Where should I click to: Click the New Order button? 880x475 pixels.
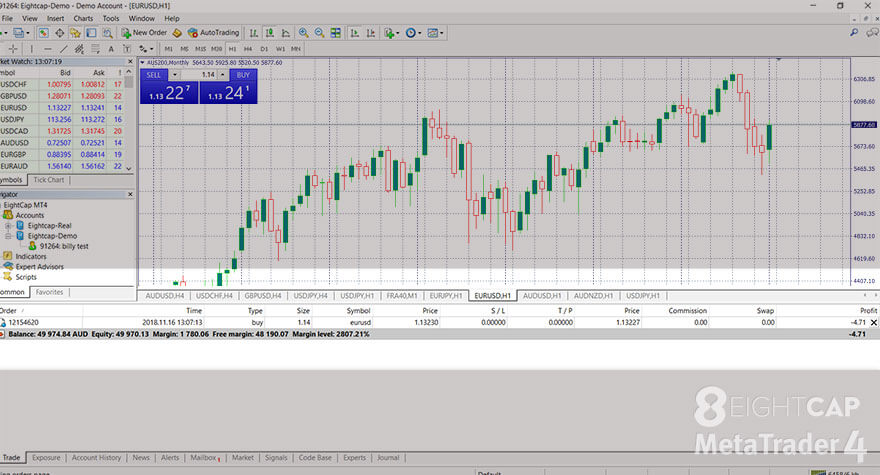[x=144, y=33]
